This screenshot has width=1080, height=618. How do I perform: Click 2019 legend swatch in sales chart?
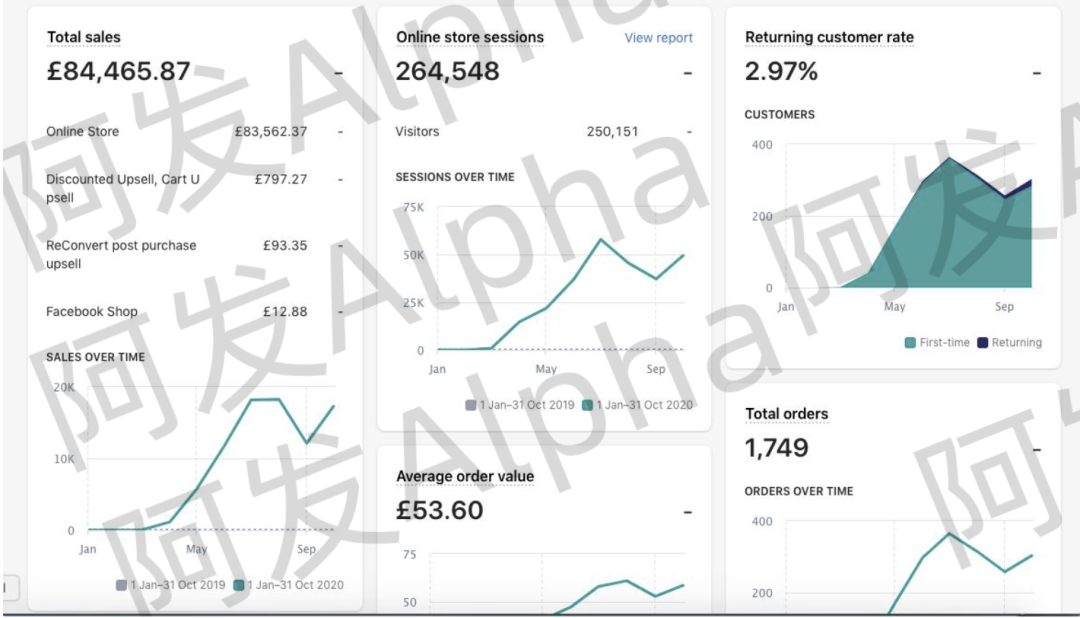point(122,585)
